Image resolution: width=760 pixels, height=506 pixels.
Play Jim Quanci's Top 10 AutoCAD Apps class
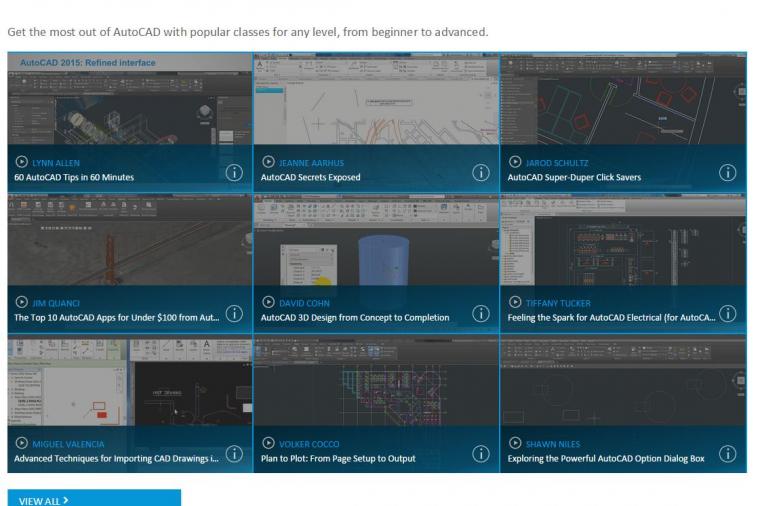click(x=21, y=302)
